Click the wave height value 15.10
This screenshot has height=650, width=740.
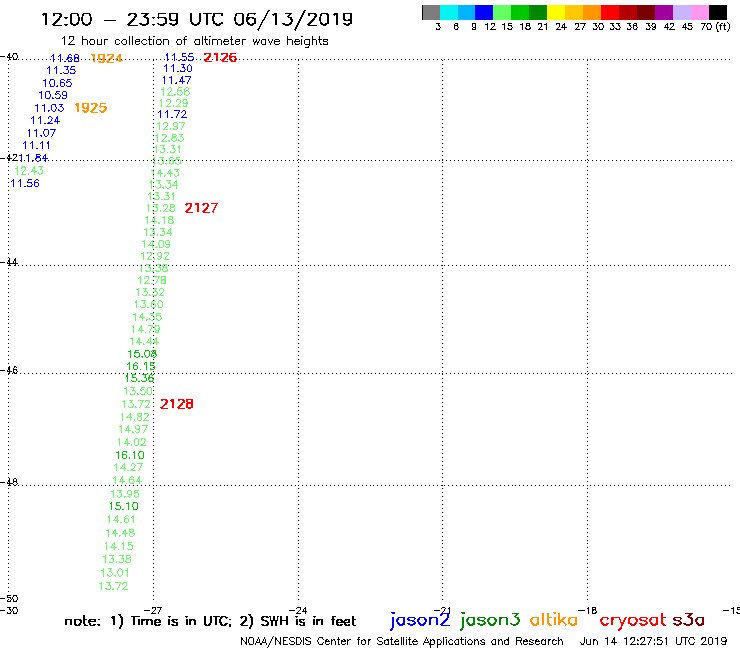[124, 506]
